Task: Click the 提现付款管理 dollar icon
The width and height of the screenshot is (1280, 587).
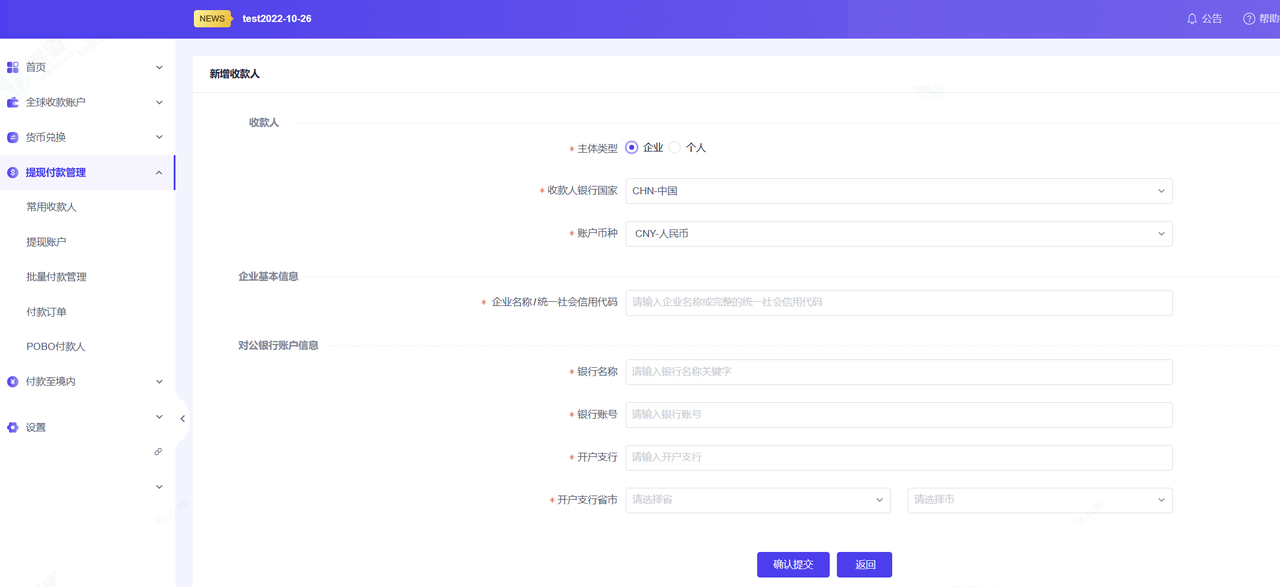Action: [x=13, y=172]
